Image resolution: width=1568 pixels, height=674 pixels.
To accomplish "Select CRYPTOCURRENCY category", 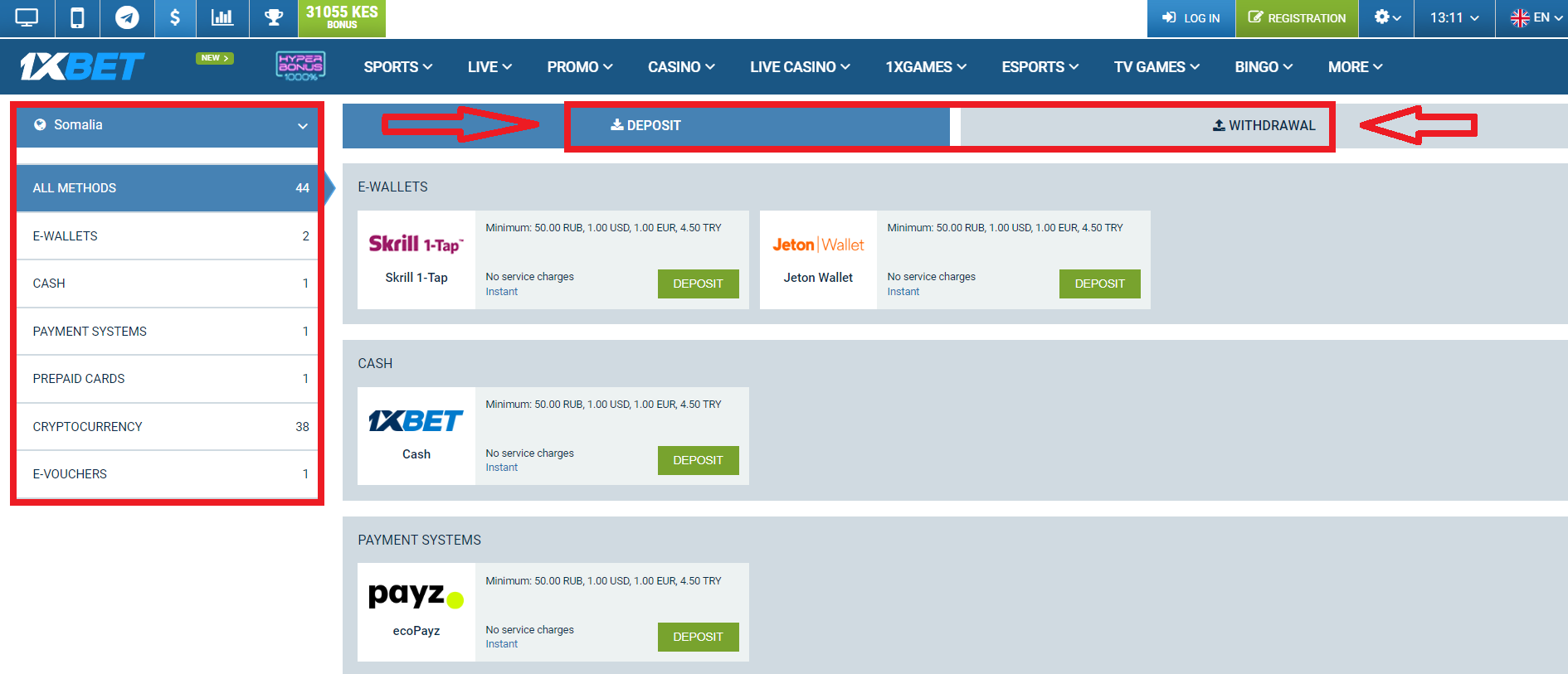I will pos(168,427).
